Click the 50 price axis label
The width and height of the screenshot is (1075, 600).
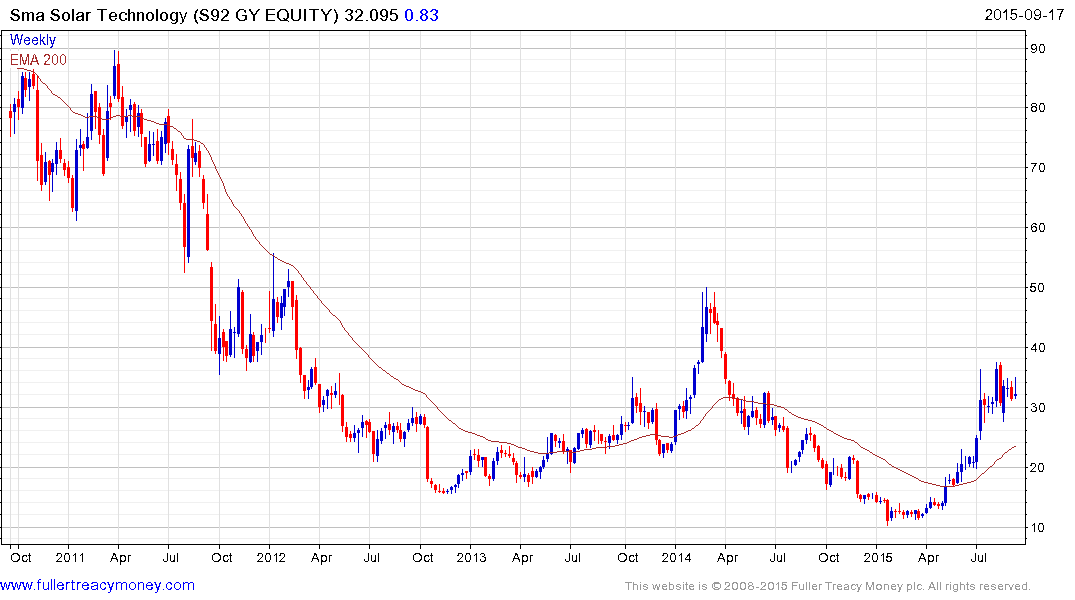(x=1037, y=287)
